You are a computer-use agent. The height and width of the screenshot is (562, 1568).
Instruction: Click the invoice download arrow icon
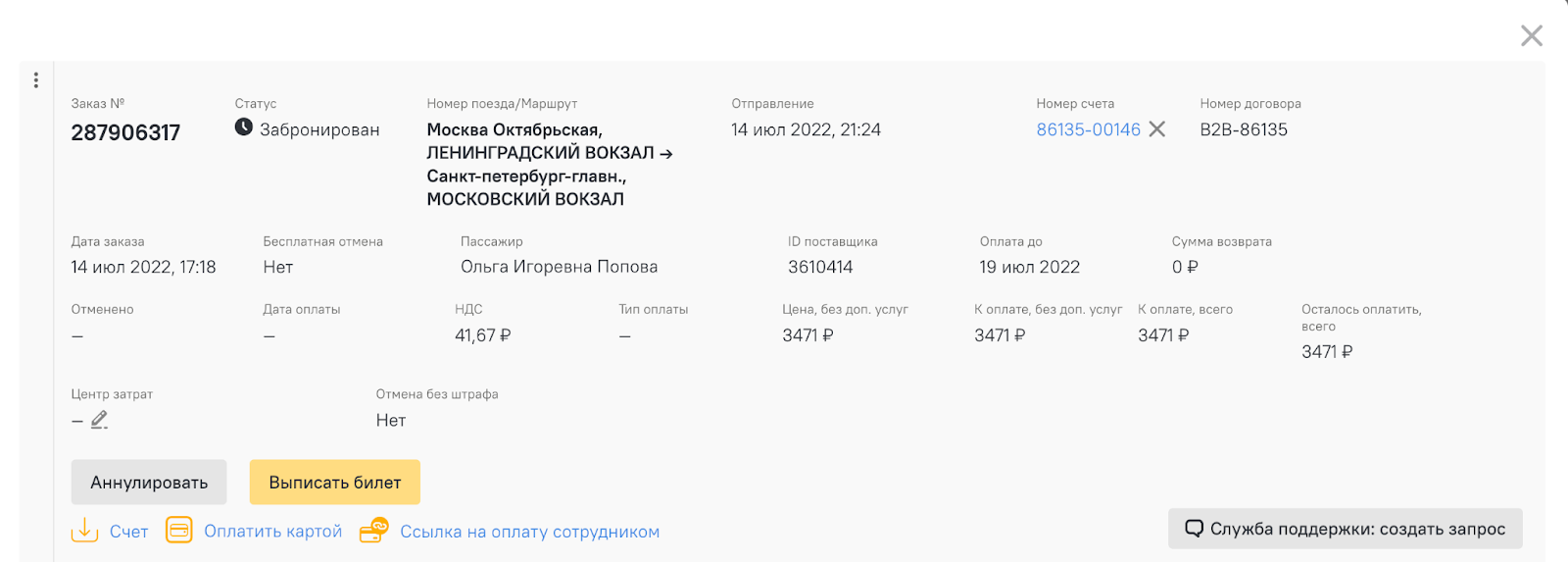[84, 531]
